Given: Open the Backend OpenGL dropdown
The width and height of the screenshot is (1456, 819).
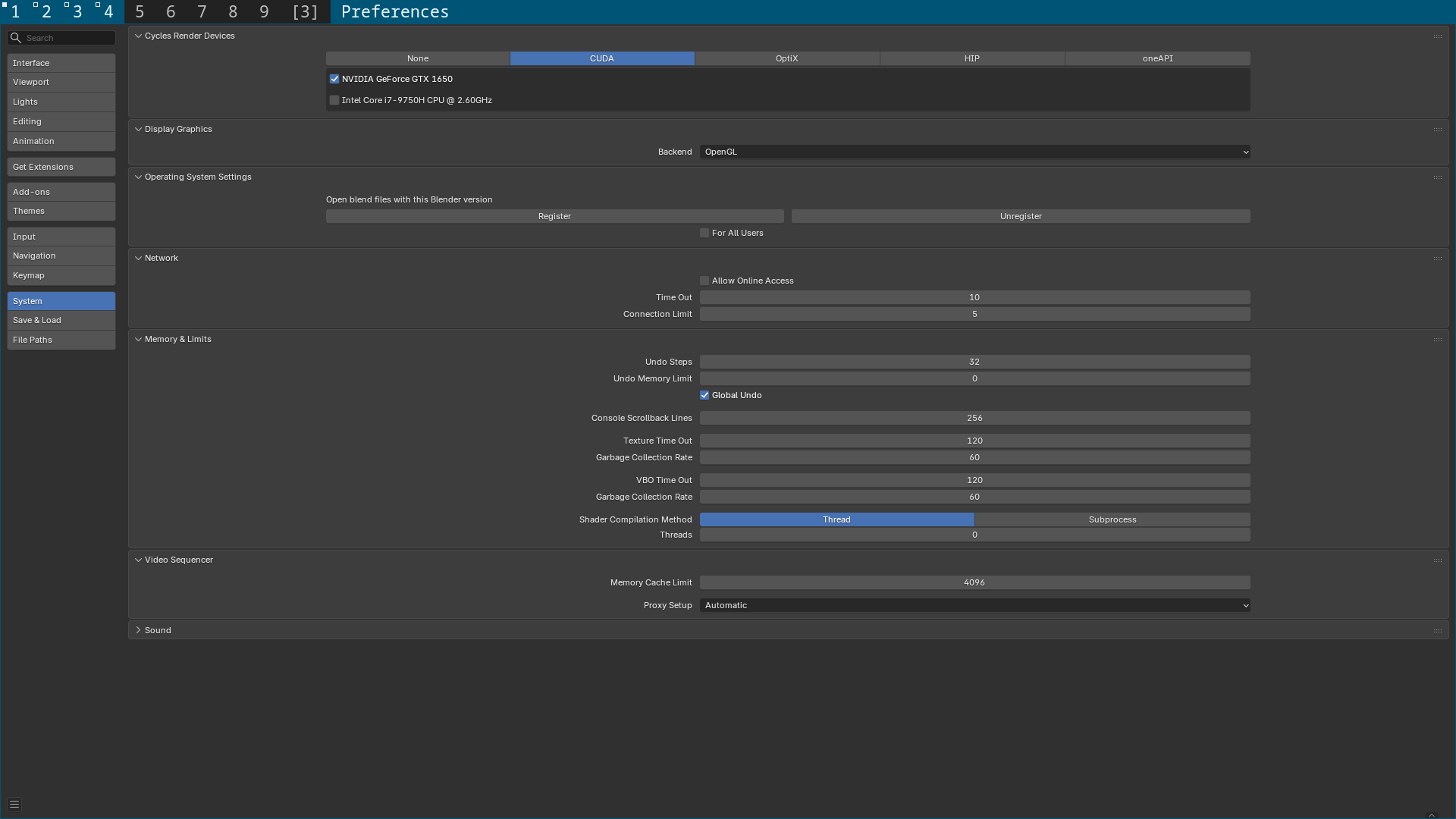Looking at the screenshot, I should point(974,152).
